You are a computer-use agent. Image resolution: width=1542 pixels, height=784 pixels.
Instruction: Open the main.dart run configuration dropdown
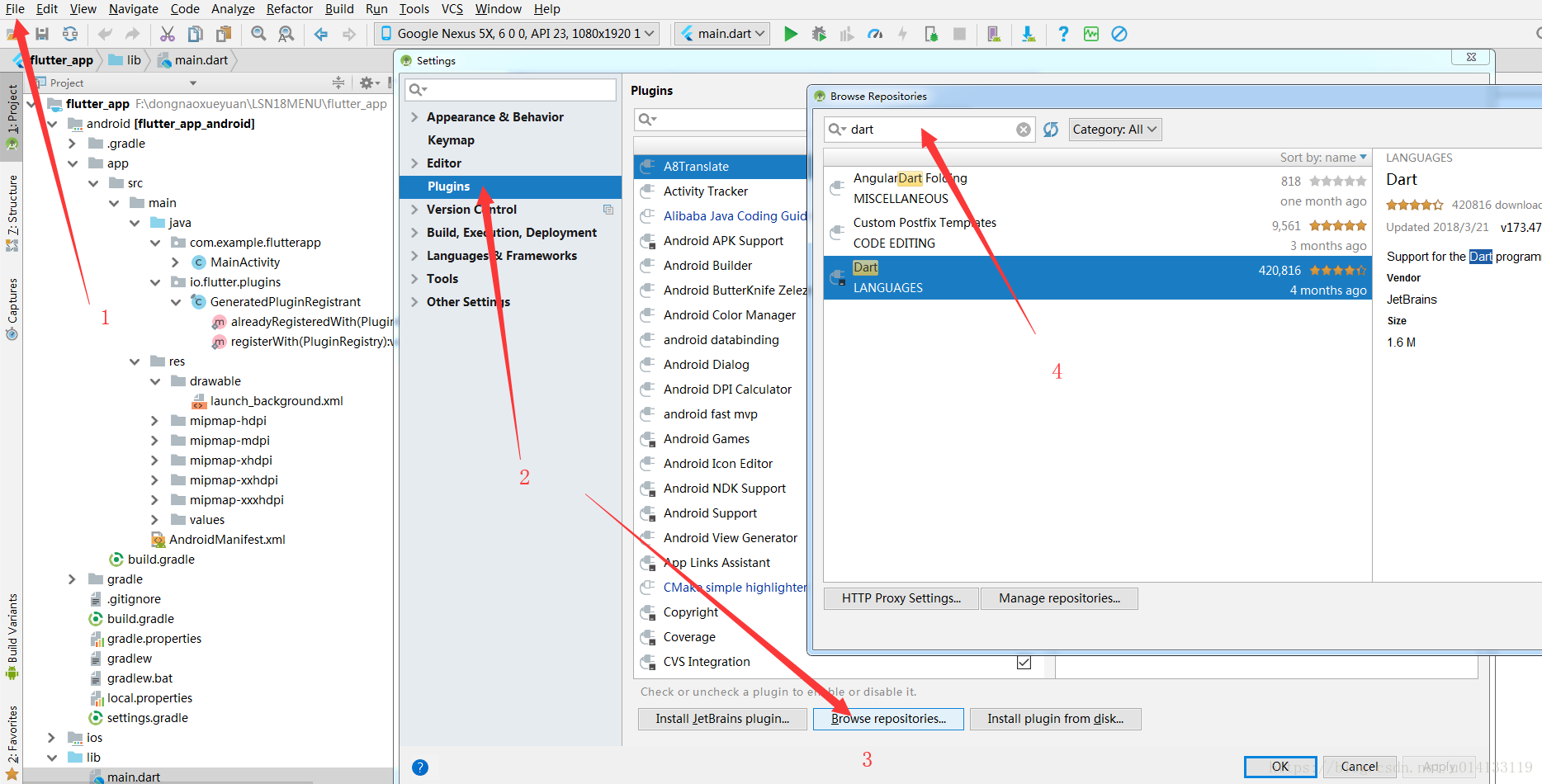coord(723,34)
